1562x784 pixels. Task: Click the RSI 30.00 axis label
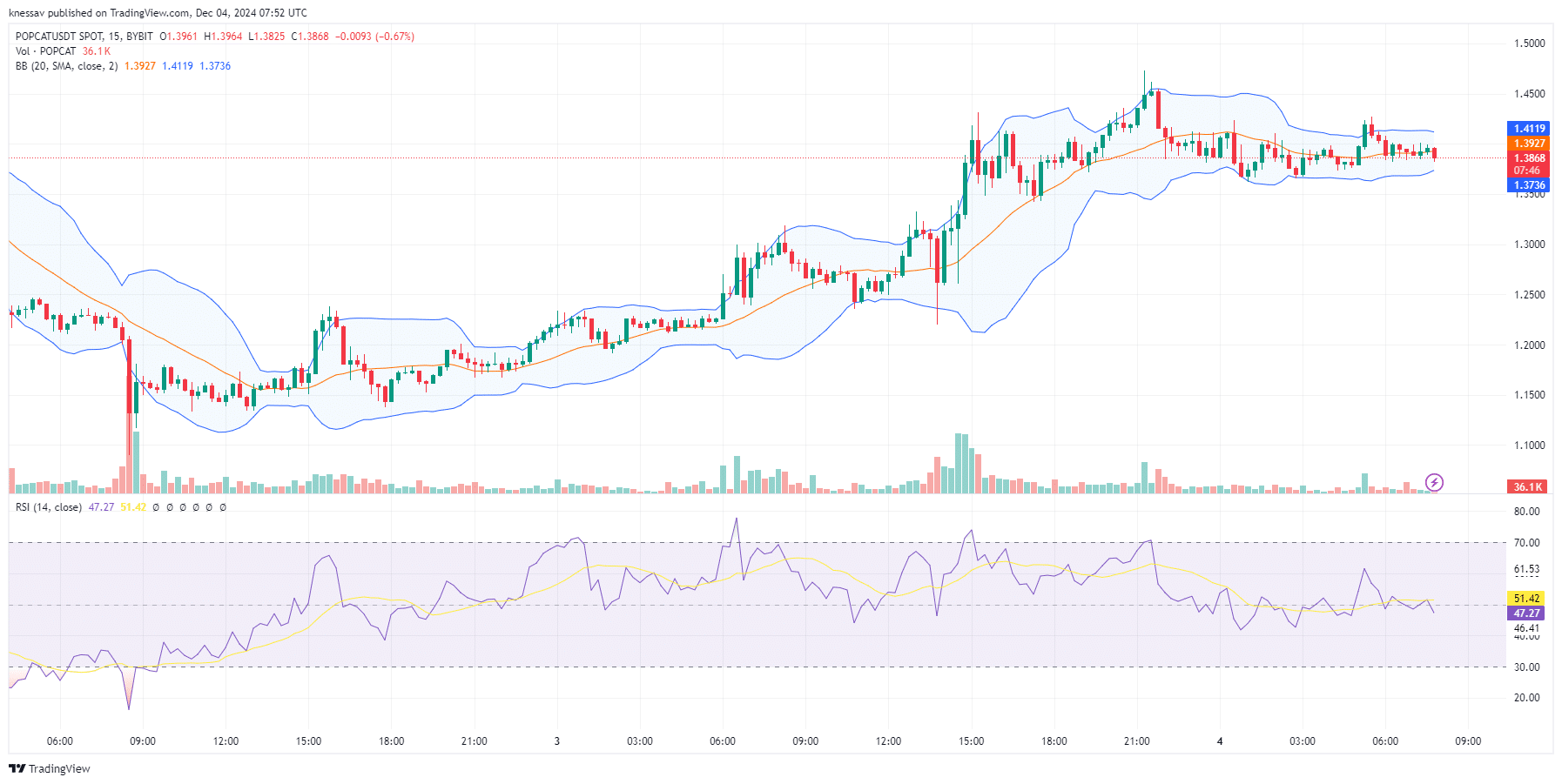1527,667
